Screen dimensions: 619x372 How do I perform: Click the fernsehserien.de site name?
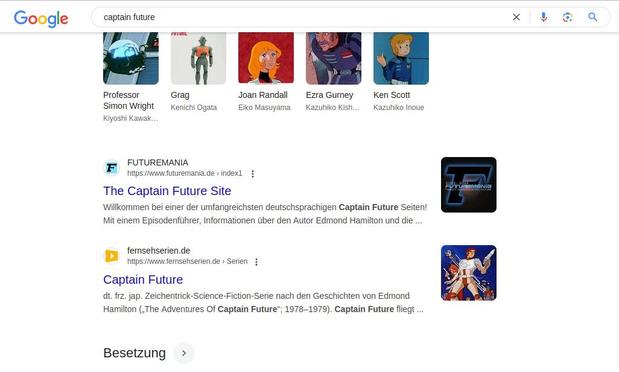point(158,251)
